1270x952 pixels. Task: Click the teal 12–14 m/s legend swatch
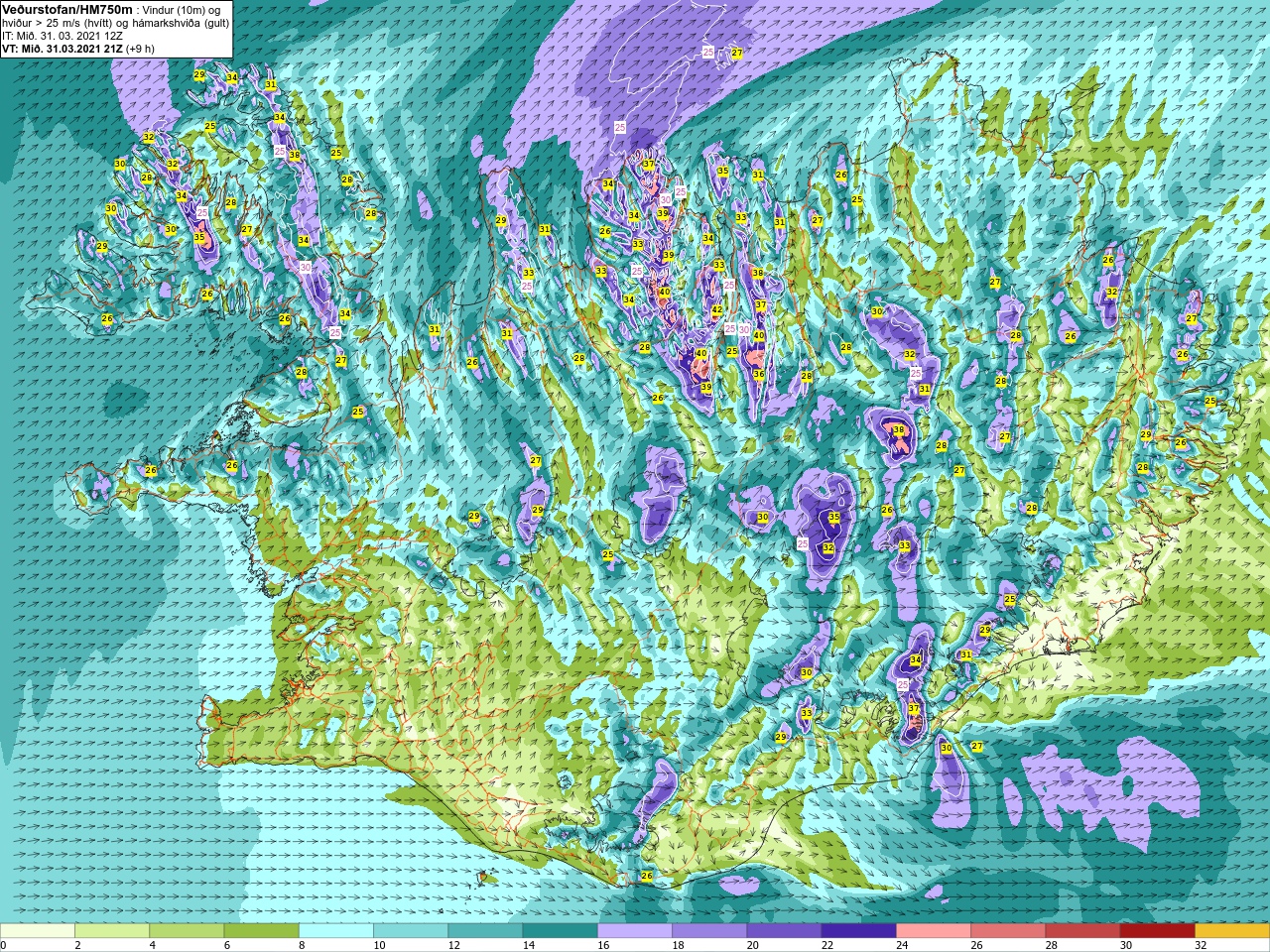485,931
